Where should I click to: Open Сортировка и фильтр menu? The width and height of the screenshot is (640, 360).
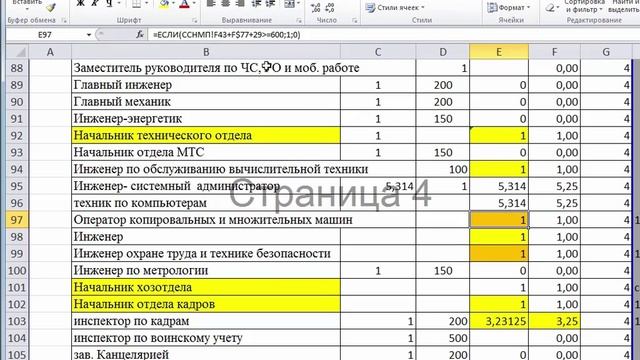pyautogui.click(x=584, y=6)
